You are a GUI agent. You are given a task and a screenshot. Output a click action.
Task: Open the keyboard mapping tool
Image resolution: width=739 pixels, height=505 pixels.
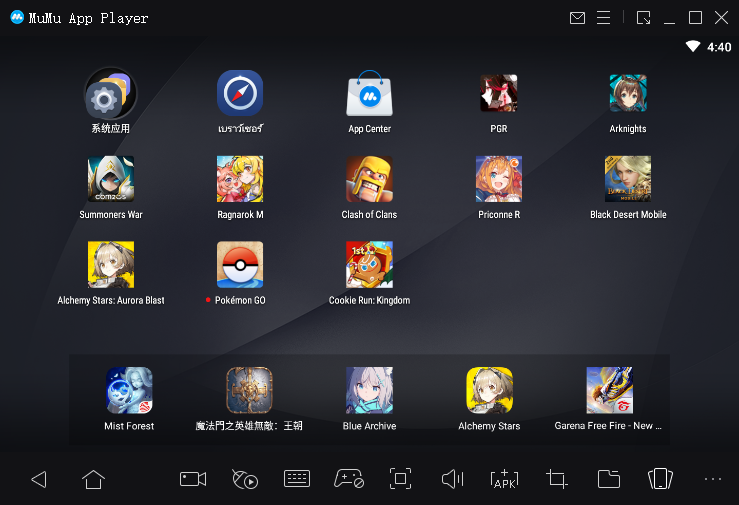[297, 479]
